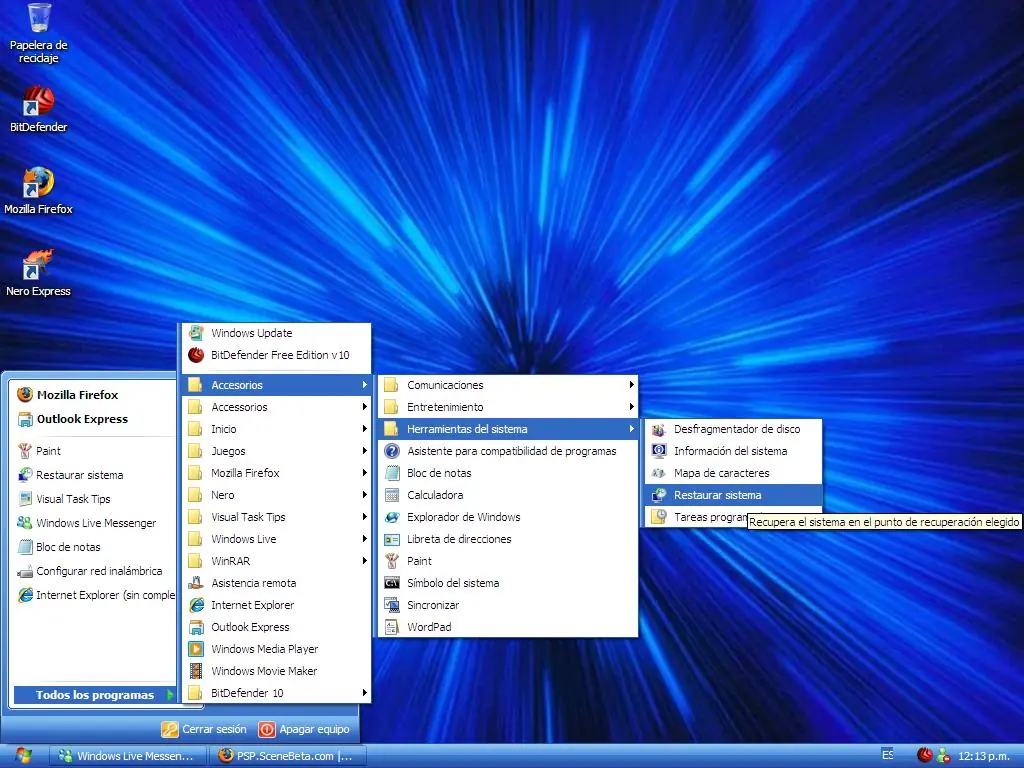Expand the Accessorios folder submenu
Screen dimensions: 1024x768
[x=276, y=408]
